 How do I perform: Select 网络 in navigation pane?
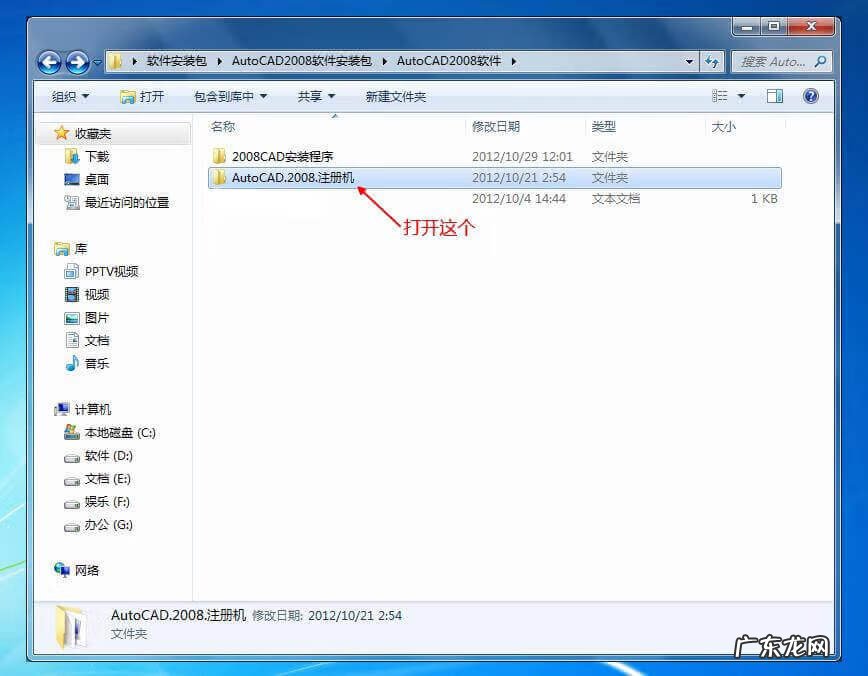[87, 570]
